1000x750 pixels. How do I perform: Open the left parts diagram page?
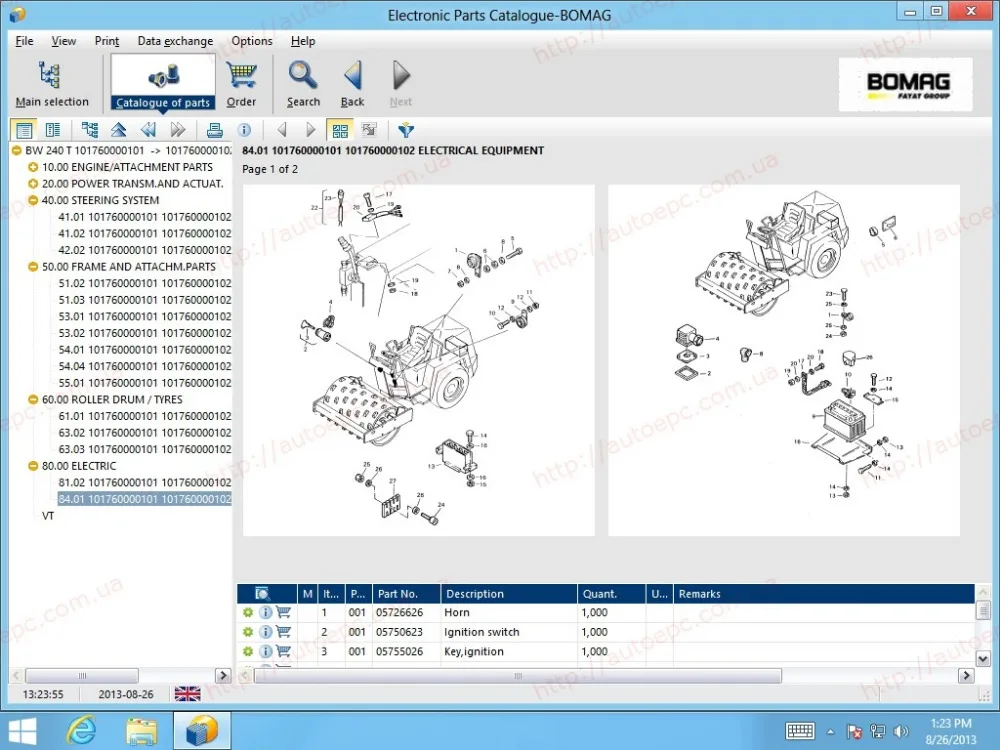click(418, 360)
